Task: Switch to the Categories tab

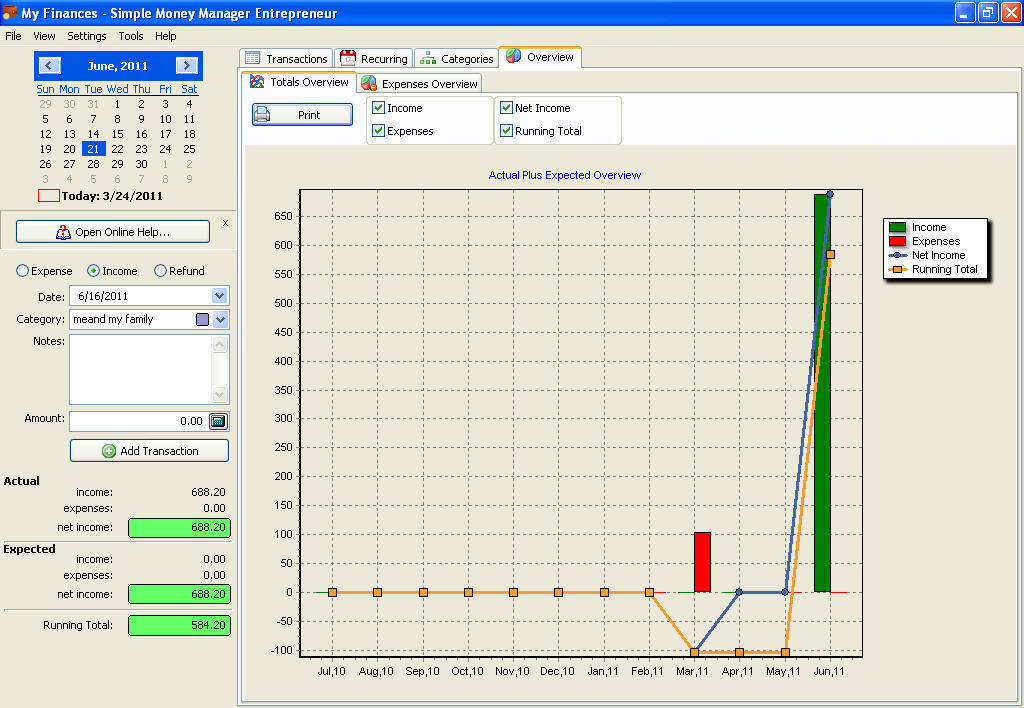Action: (x=456, y=58)
